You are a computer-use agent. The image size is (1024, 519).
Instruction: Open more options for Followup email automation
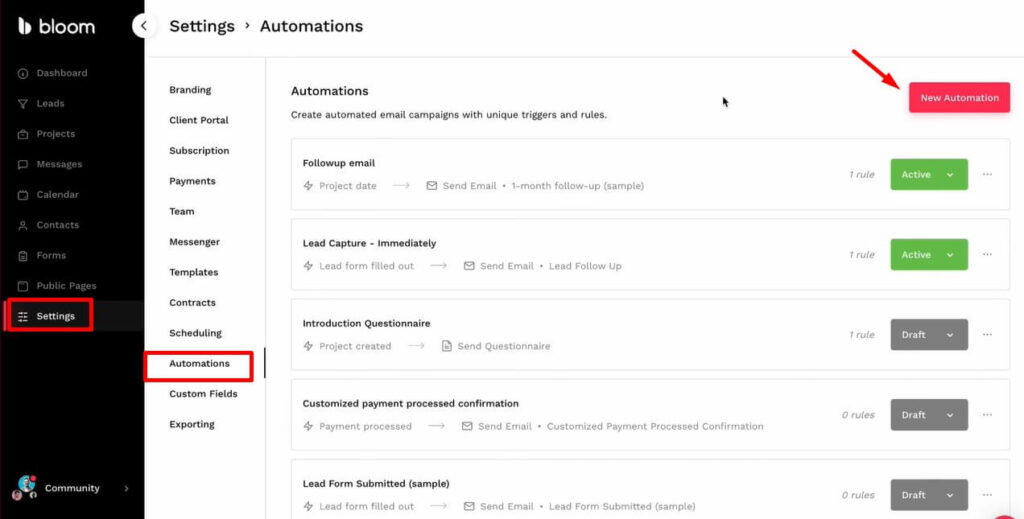coord(987,175)
